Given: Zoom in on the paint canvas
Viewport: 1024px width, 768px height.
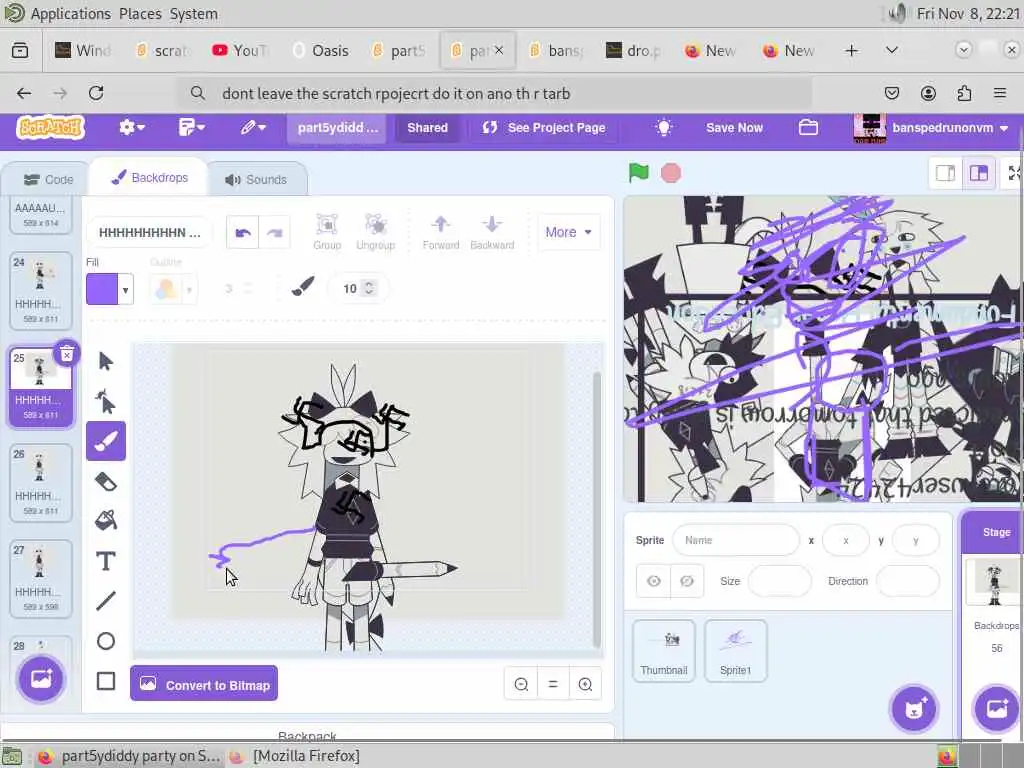Looking at the screenshot, I should tap(585, 684).
